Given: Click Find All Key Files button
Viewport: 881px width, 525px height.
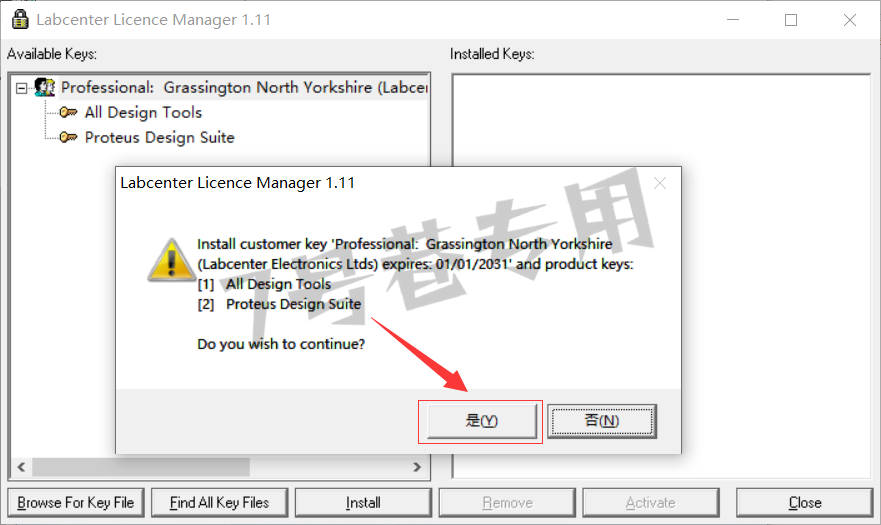Looking at the screenshot, I should [x=220, y=503].
